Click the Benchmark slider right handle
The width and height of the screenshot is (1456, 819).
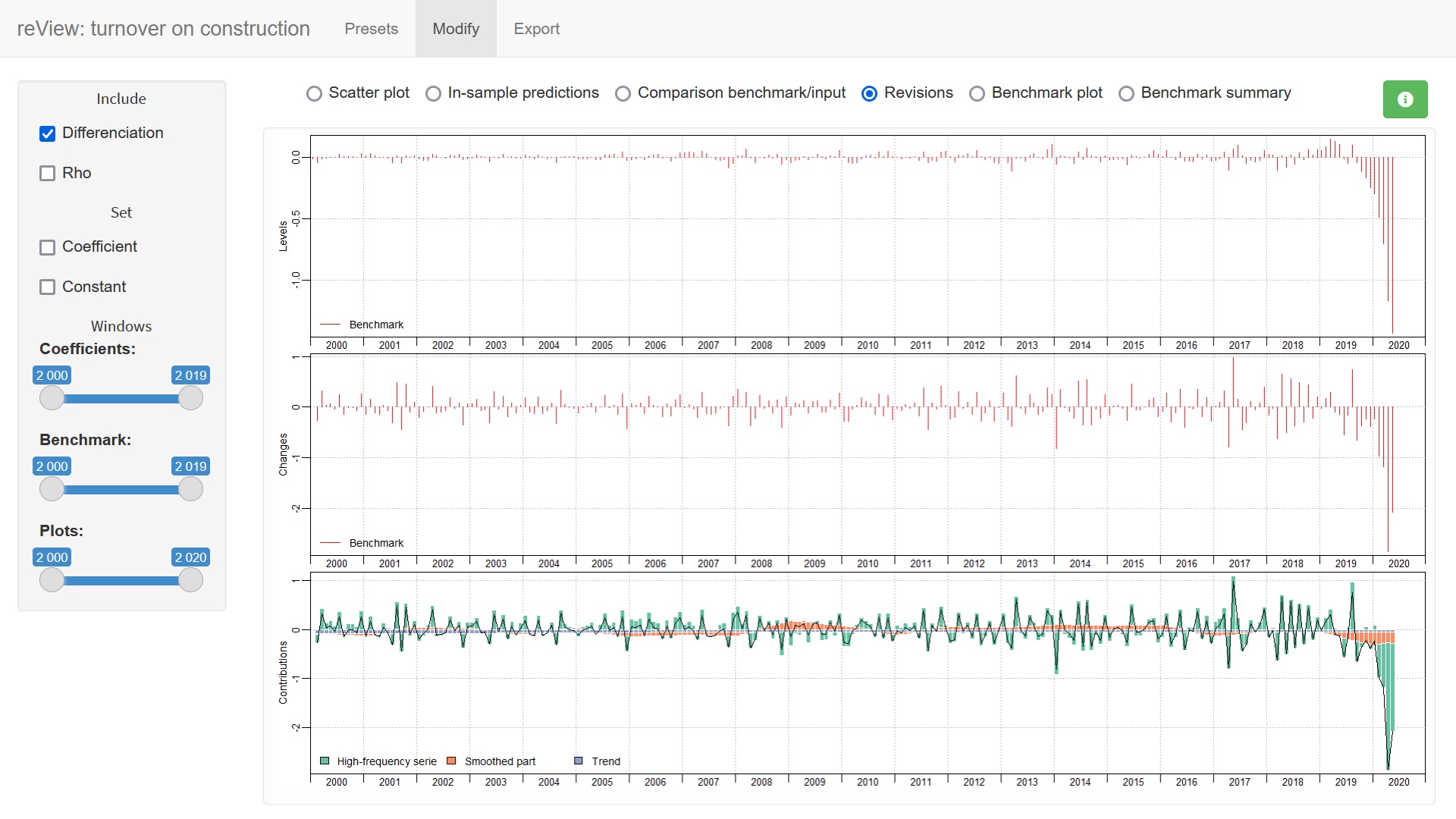click(x=190, y=489)
